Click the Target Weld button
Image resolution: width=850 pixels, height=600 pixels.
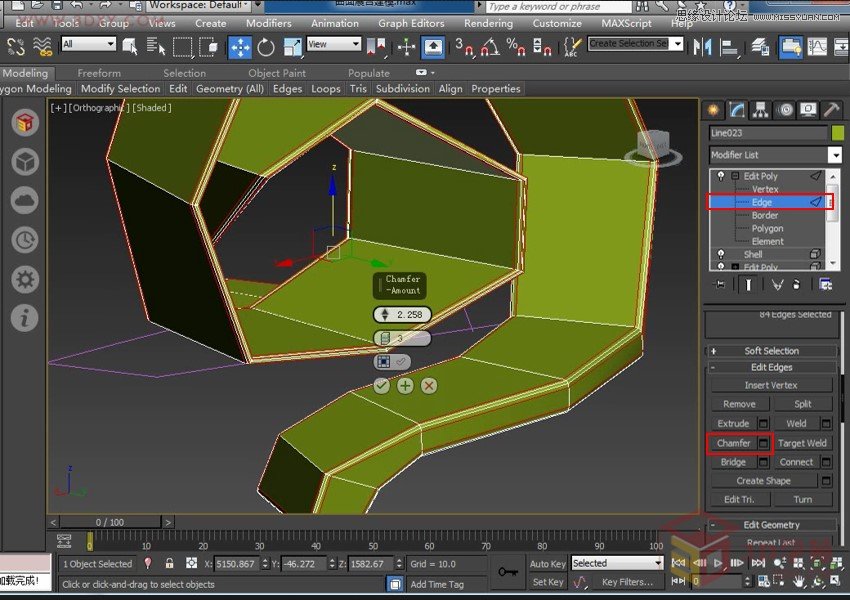point(802,443)
